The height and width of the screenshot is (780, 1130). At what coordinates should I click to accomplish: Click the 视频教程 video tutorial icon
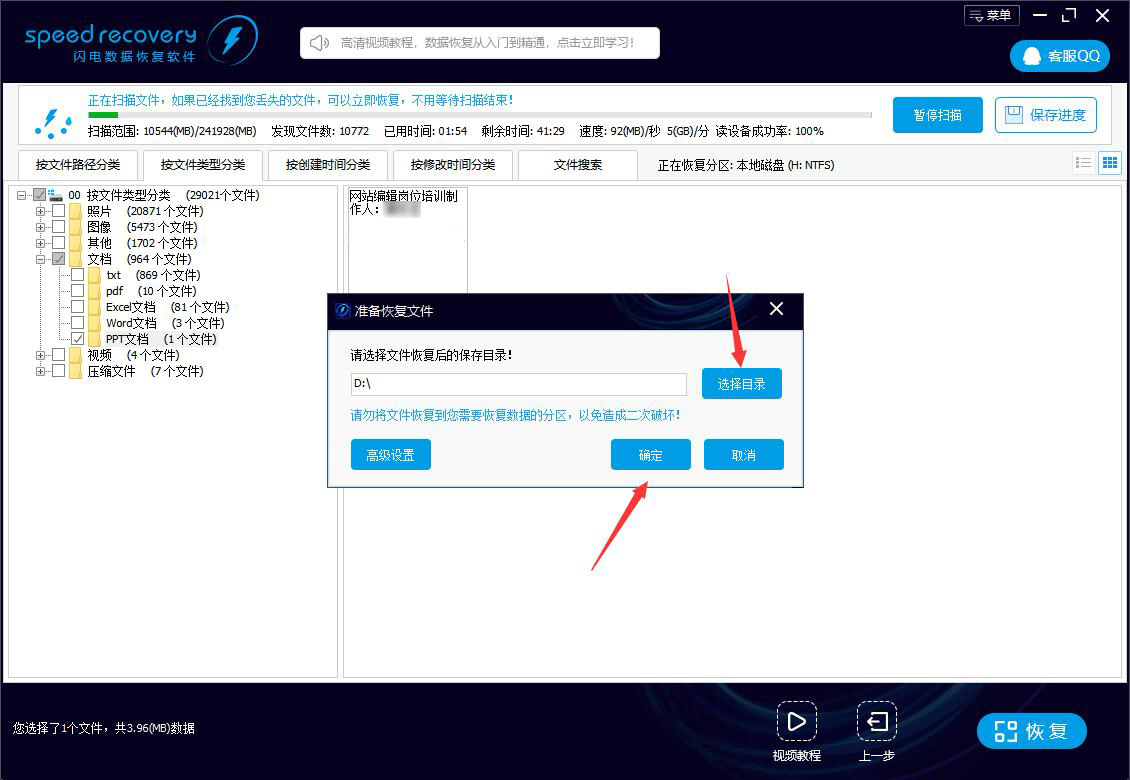(x=797, y=722)
